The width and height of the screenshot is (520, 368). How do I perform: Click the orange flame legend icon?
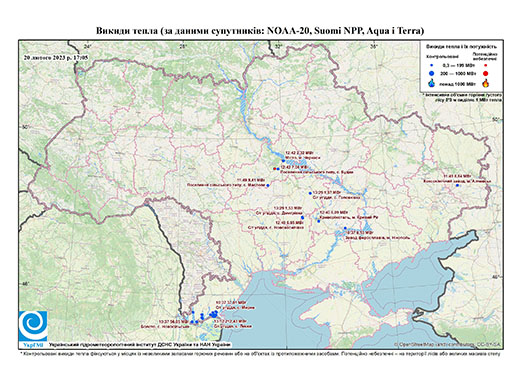pos(486,83)
